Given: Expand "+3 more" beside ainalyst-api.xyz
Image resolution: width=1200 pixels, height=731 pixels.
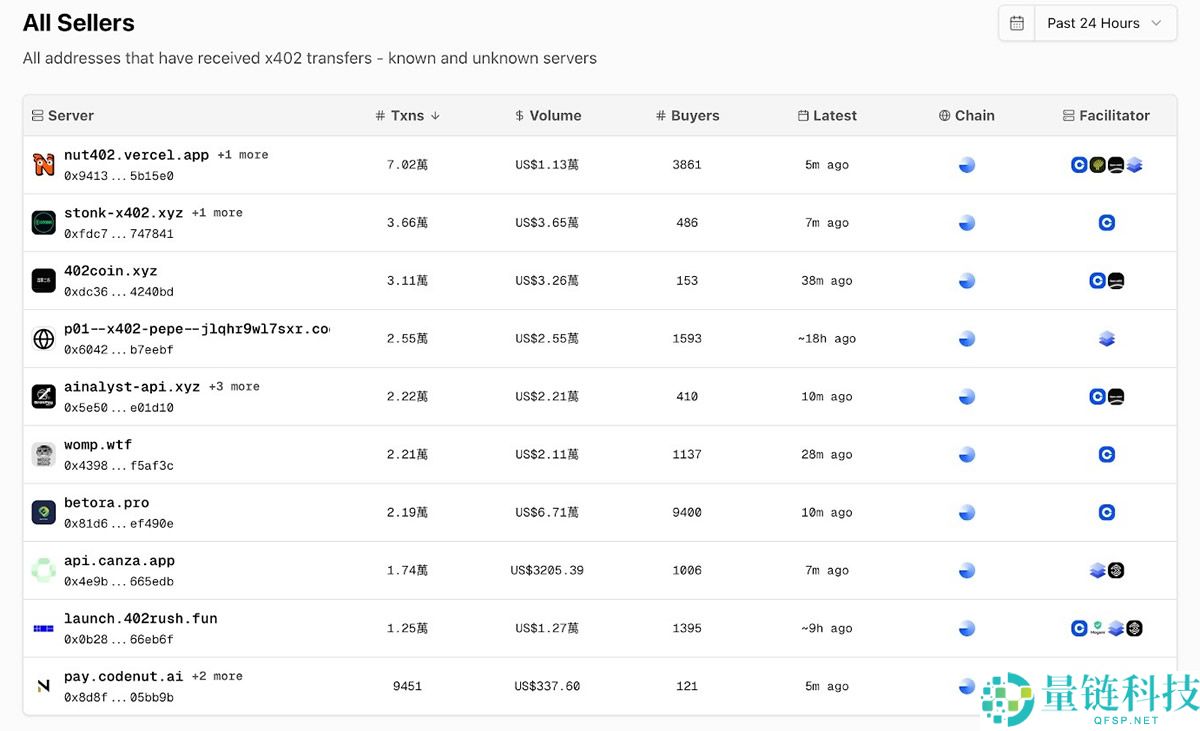Looking at the screenshot, I should [x=234, y=387].
